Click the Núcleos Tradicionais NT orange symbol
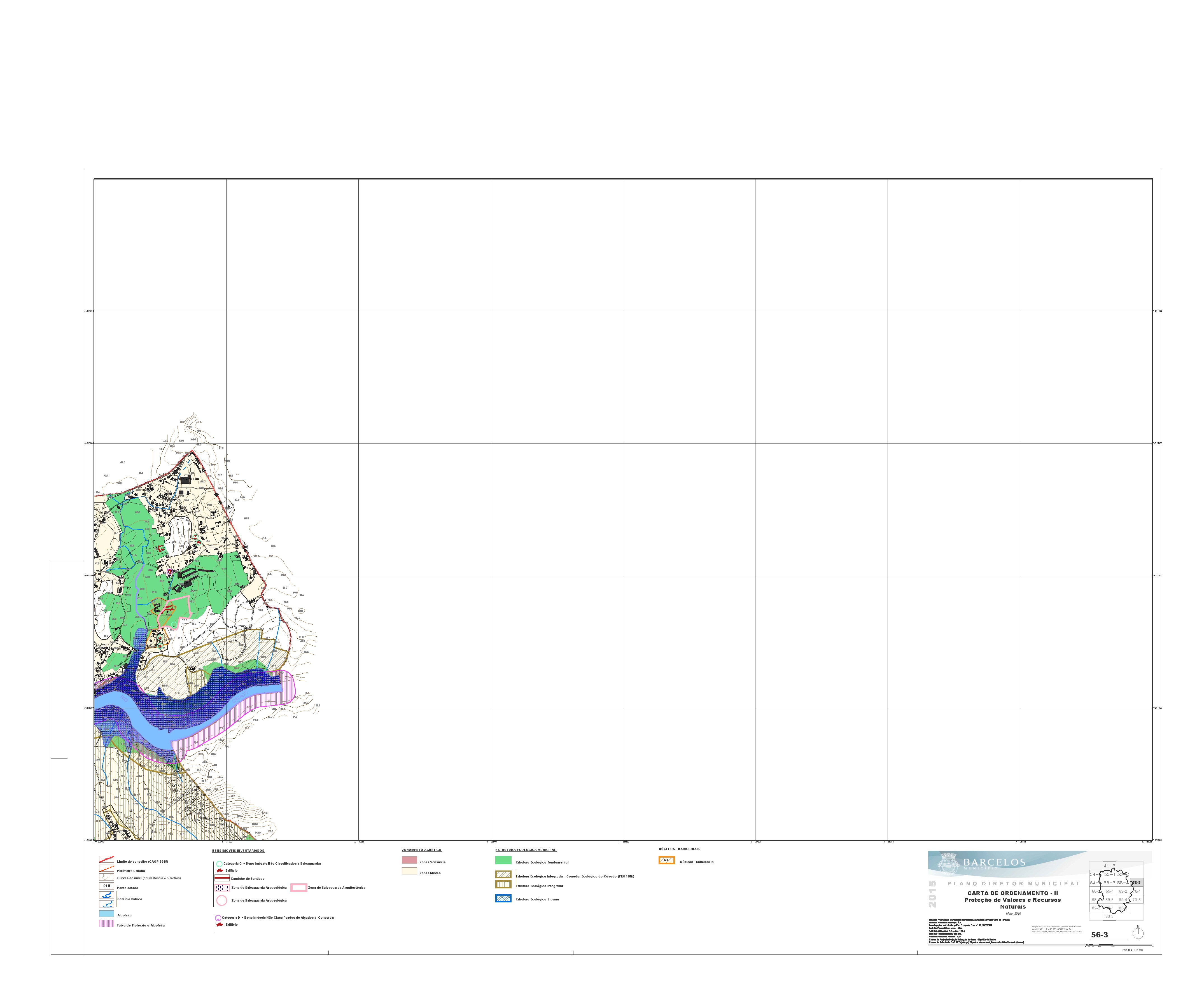The width and height of the screenshot is (1204, 992). 667,860
